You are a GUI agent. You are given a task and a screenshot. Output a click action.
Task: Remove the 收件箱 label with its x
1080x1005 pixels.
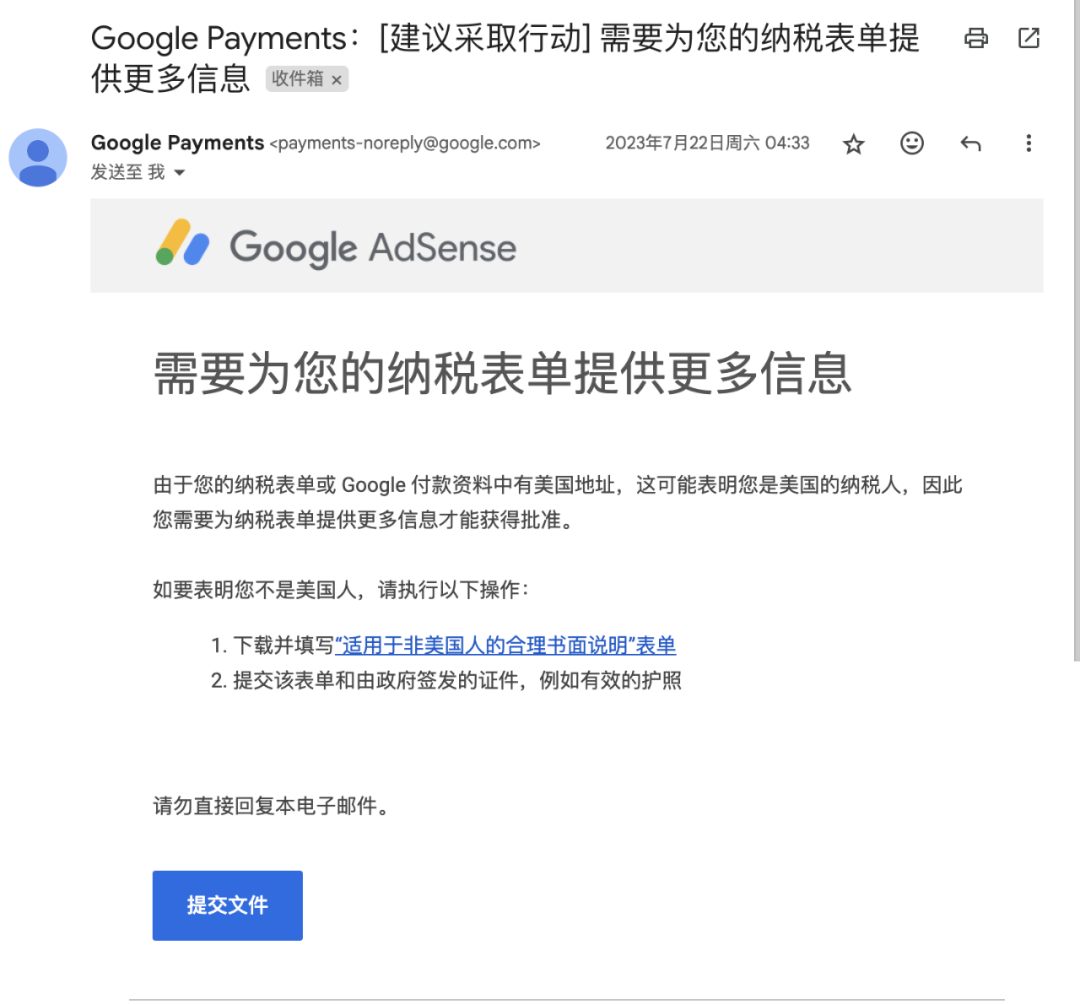click(336, 80)
